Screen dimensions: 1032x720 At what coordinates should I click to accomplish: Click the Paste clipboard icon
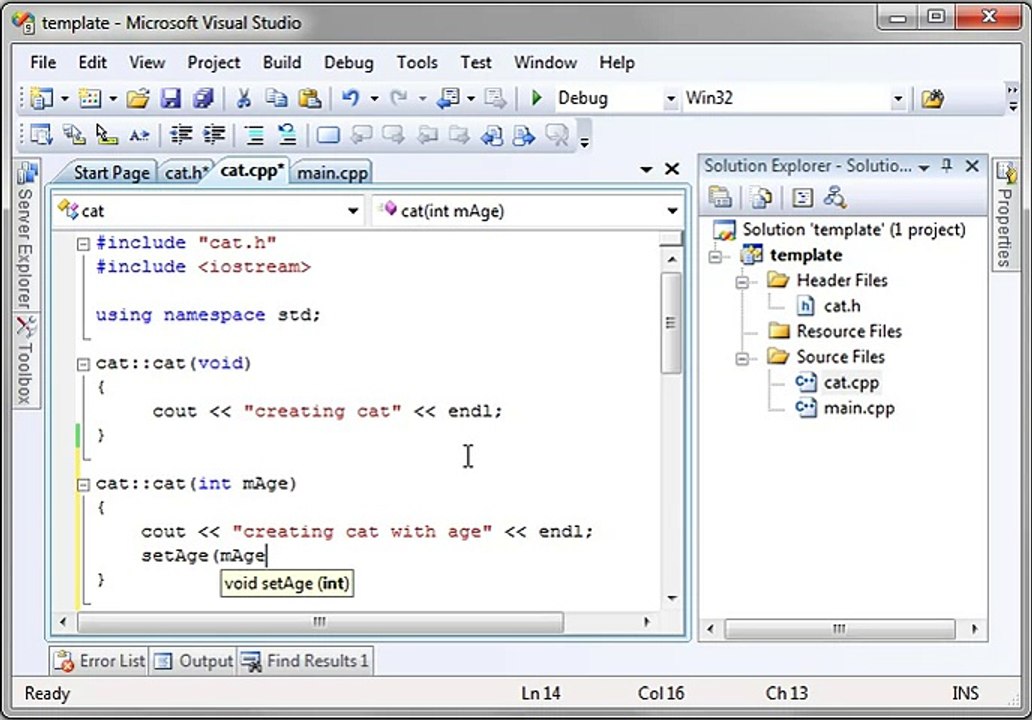pos(309,99)
